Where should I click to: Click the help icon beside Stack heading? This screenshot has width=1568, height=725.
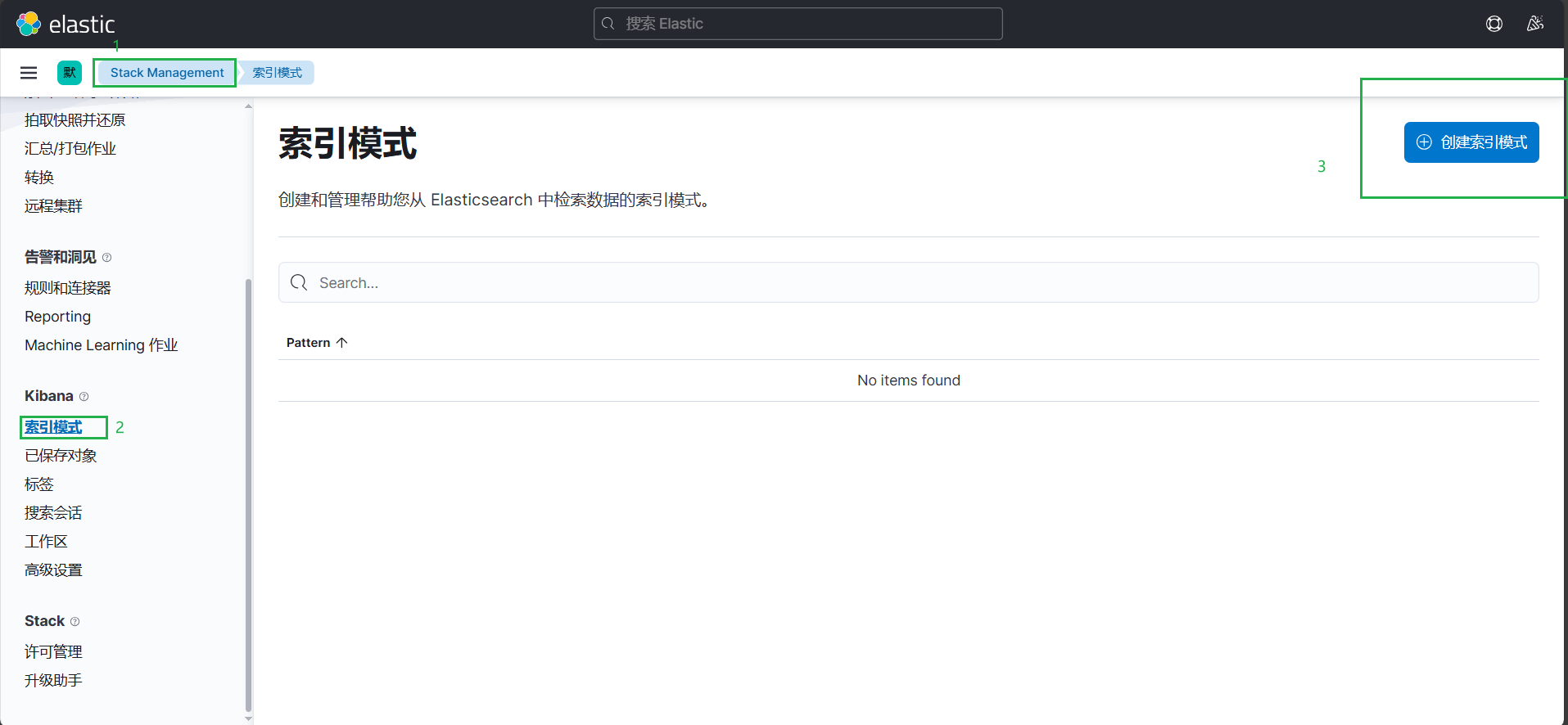(x=75, y=622)
